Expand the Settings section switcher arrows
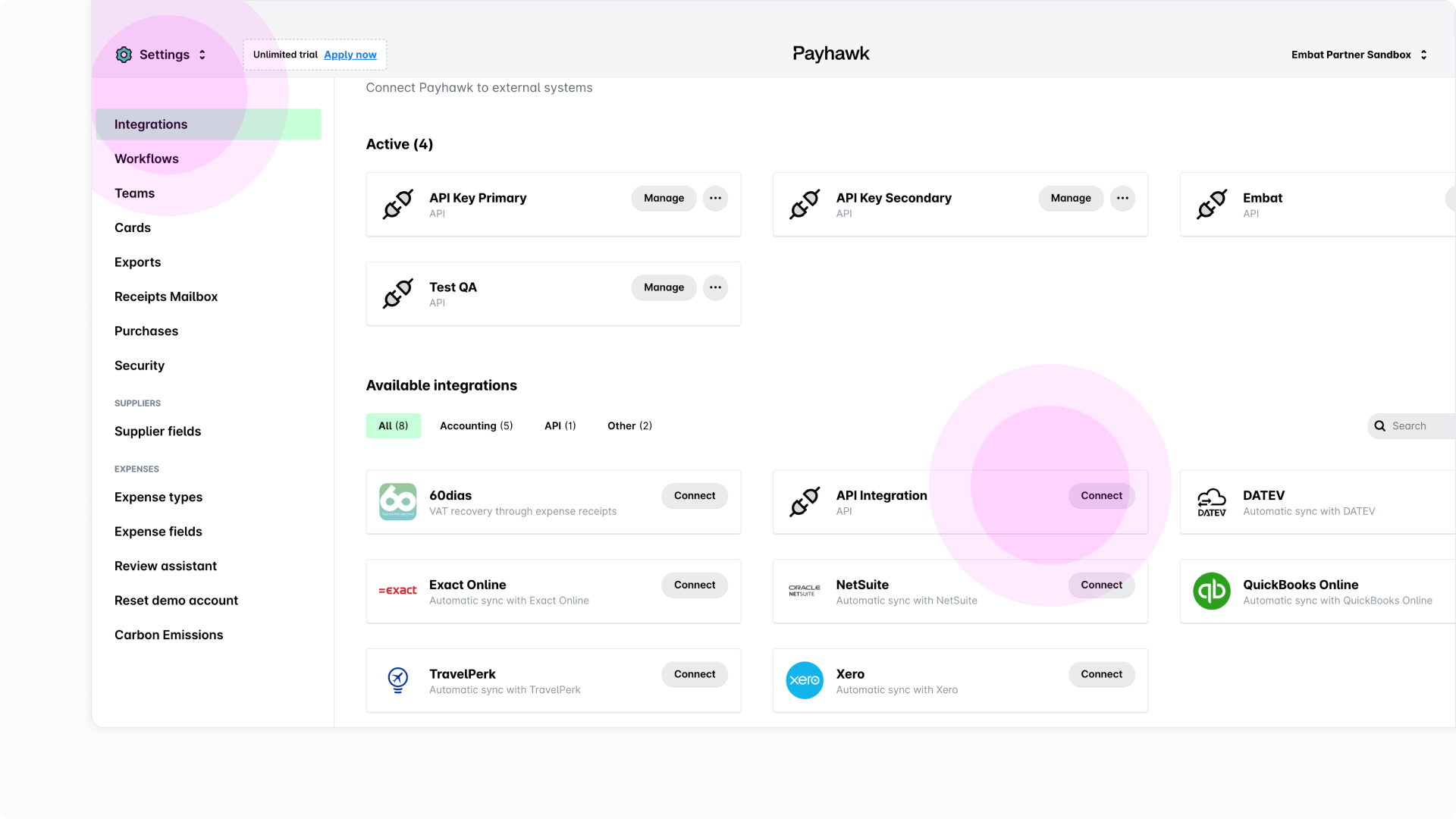The width and height of the screenshot is (1456, 819). pyautogui.click(x=202, y=55)
